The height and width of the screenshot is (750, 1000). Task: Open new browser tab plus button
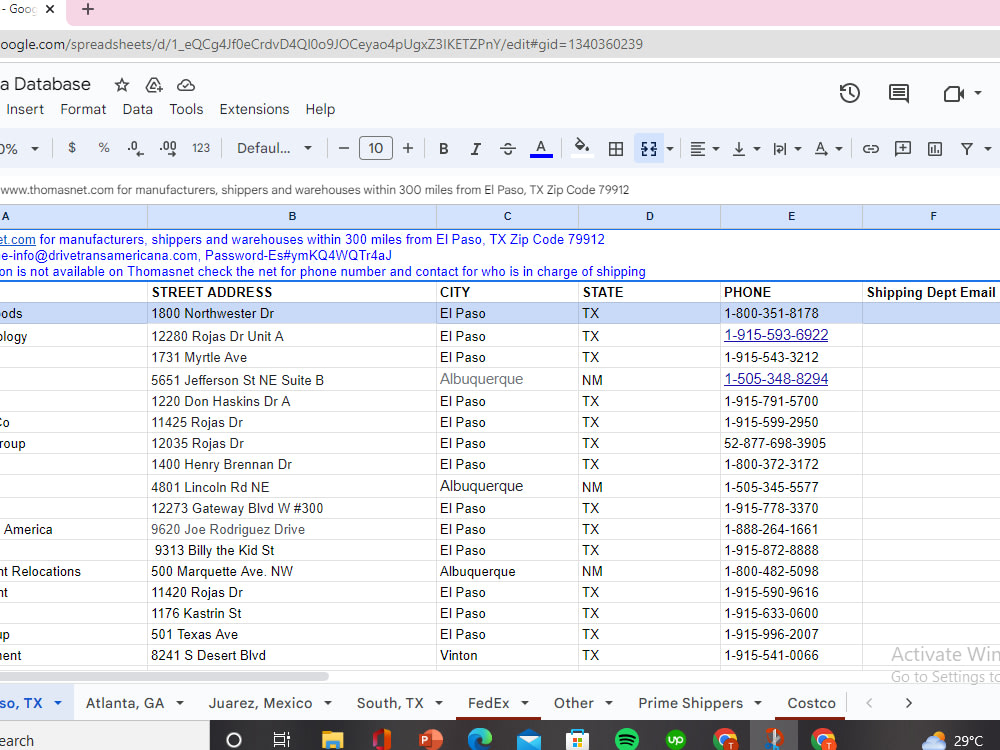[x=88, y=9]
